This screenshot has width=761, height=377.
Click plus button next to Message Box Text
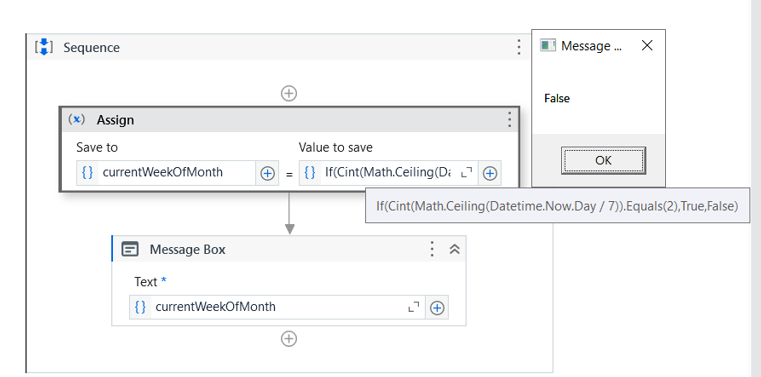click(x=437, y=308)
